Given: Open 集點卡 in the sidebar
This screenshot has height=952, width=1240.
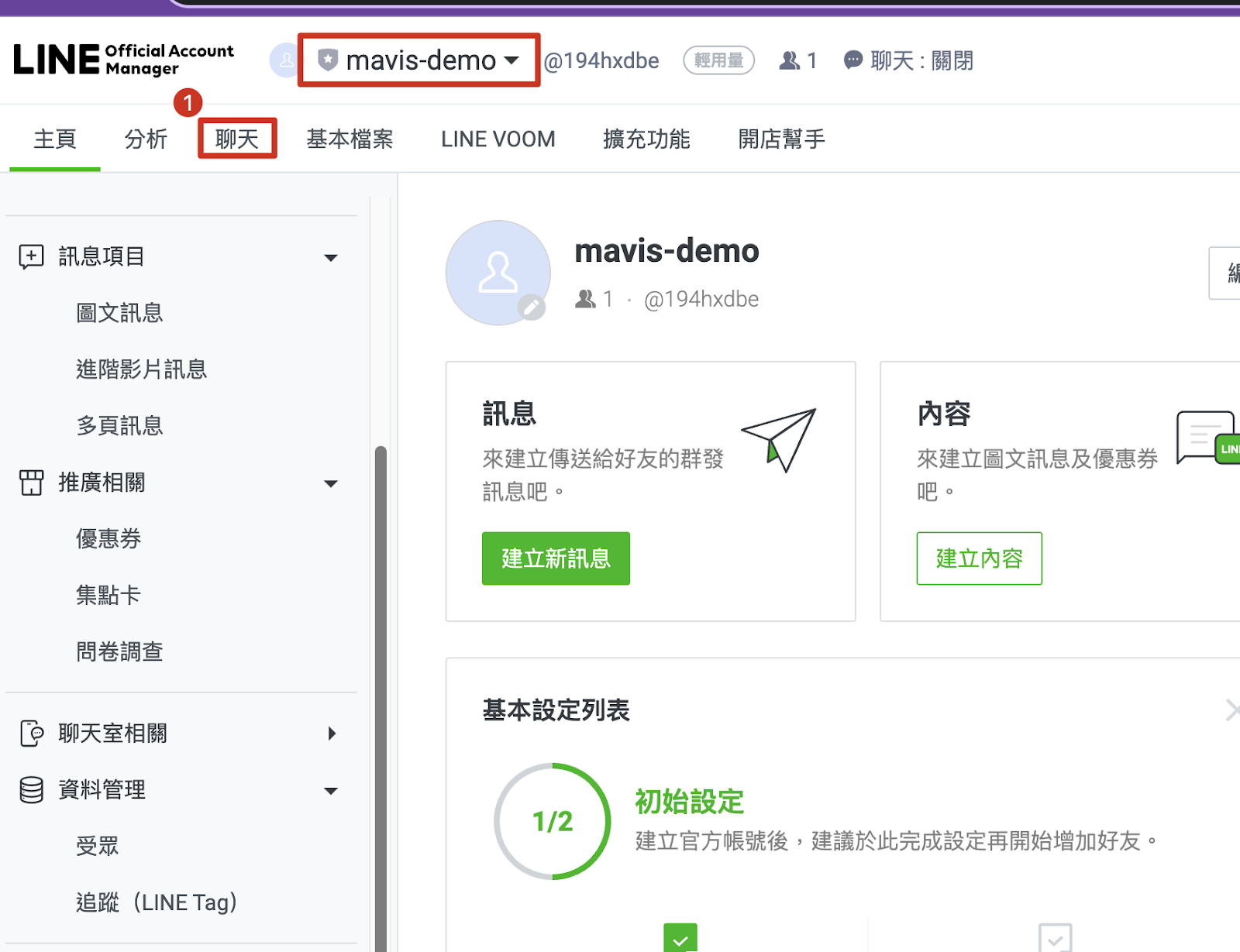Looking at the screenshot, I should 108,596.
